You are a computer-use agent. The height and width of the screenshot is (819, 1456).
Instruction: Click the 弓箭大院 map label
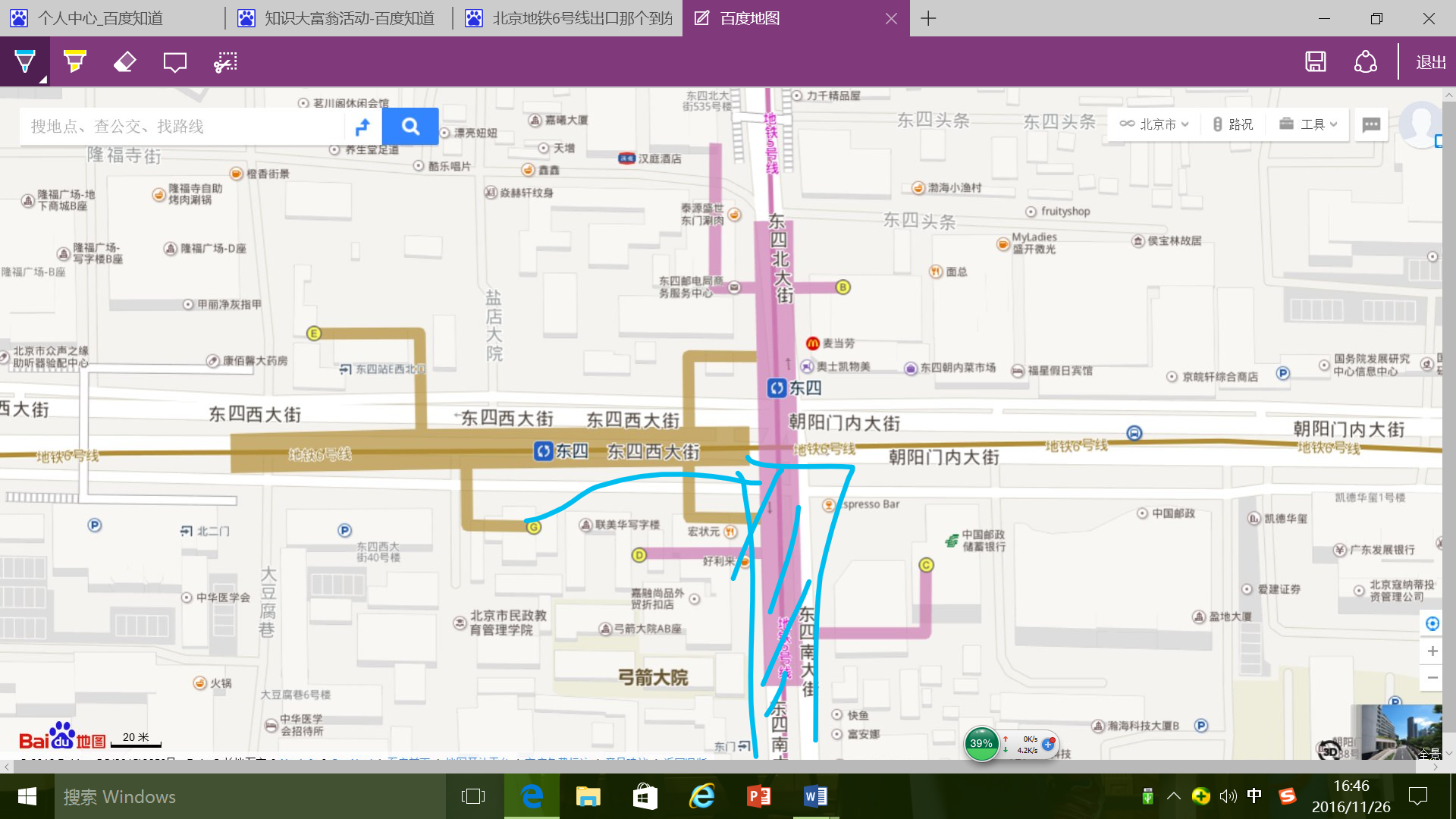click(x=653, y=677)
